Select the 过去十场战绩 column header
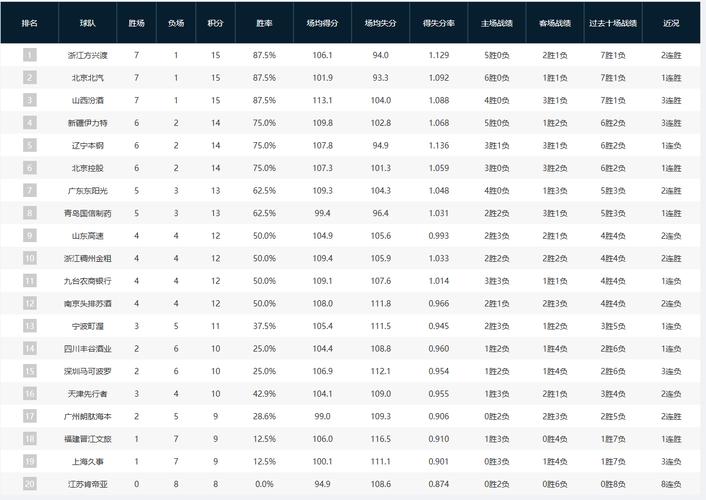Image resolution: width=706 pixels, height=500 pixels. click(x=613, y=23)
